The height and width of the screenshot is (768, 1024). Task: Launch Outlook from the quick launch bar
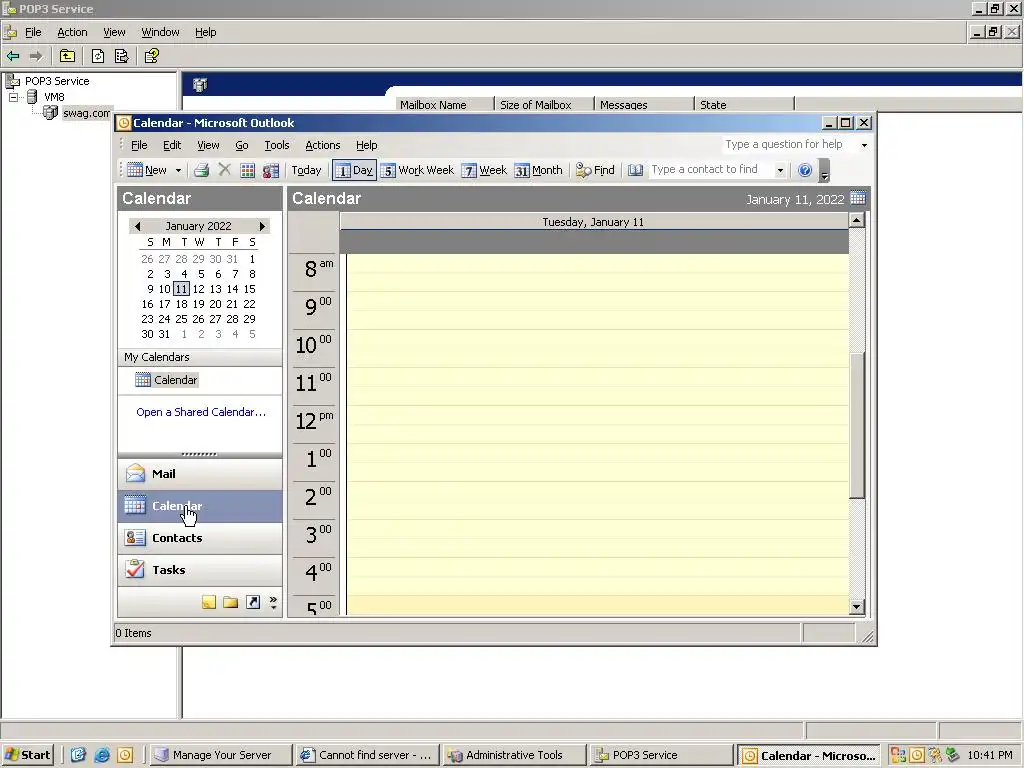tap(125, 755)
